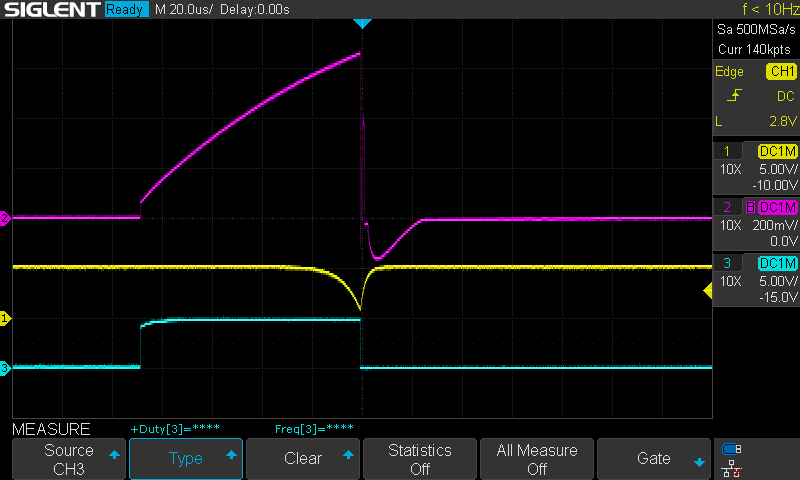
Task: Expand the Gate submenu
Action: (653, 459)
